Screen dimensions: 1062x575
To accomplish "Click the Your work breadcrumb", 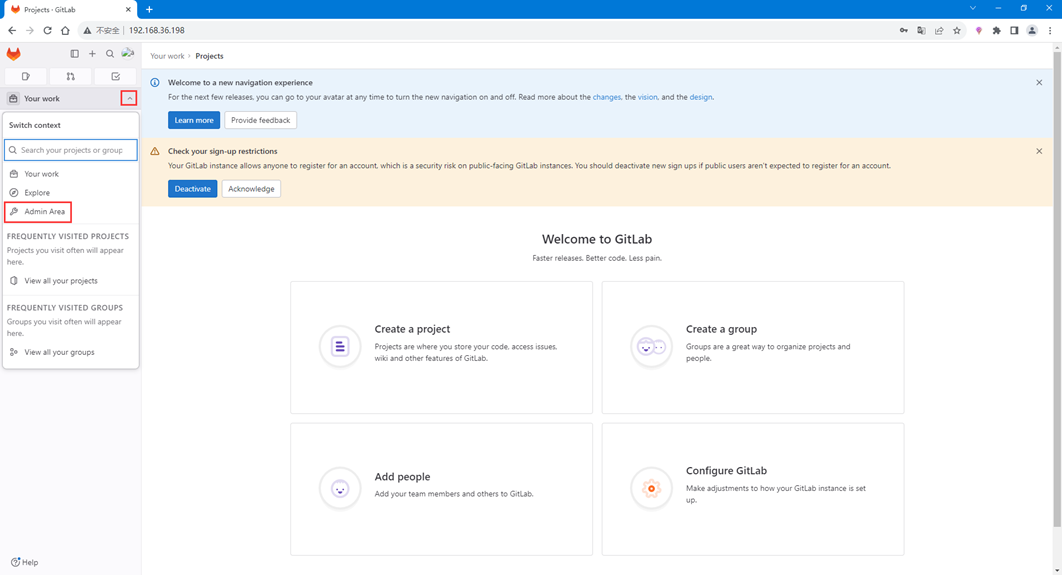I will click(x=167, y=56).
